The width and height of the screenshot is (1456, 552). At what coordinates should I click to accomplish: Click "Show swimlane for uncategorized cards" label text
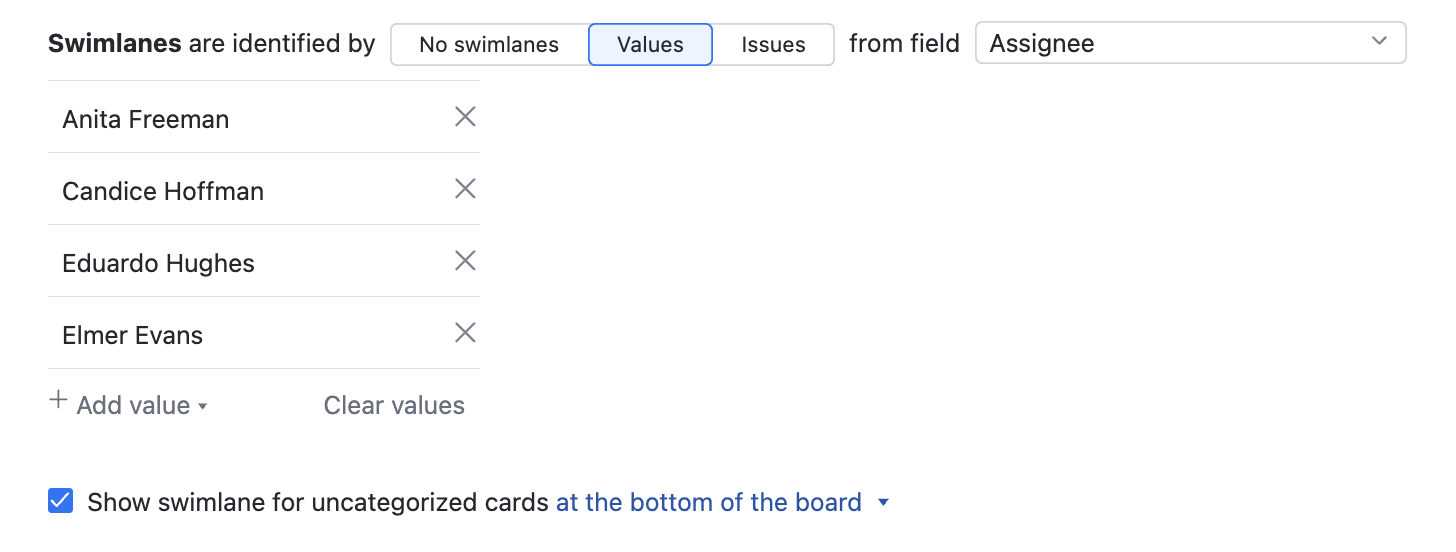(318, 502)
